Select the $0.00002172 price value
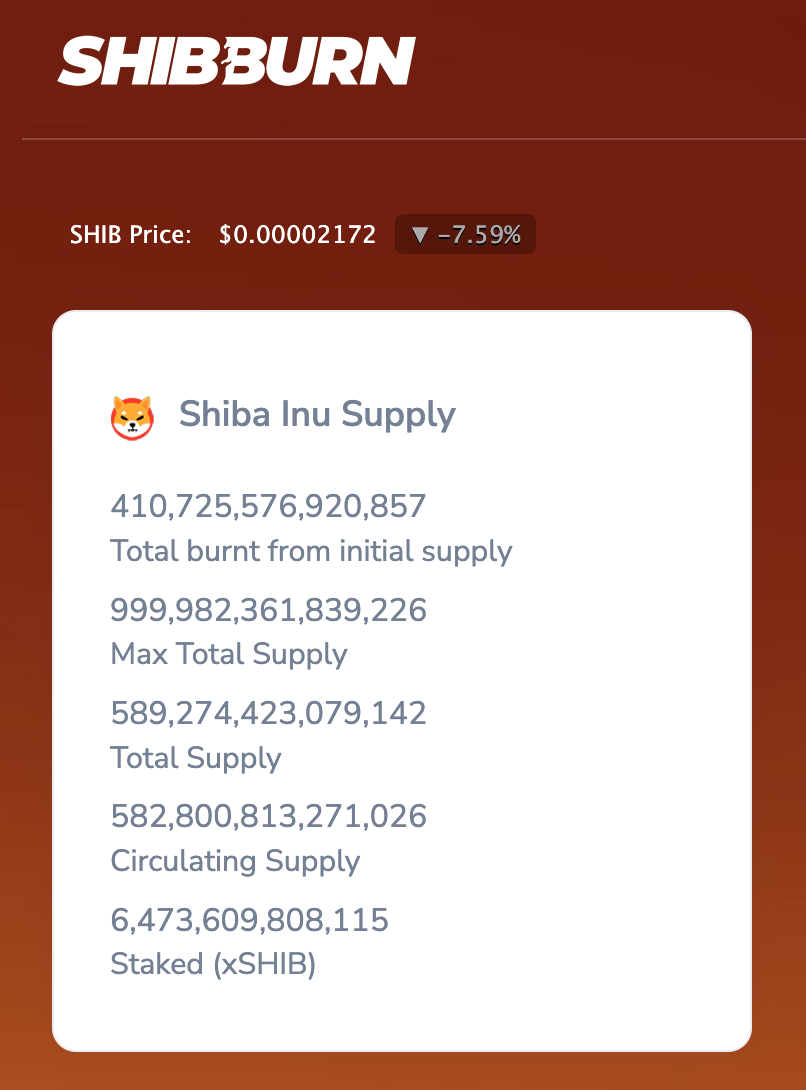 click(x=297, y=235)
